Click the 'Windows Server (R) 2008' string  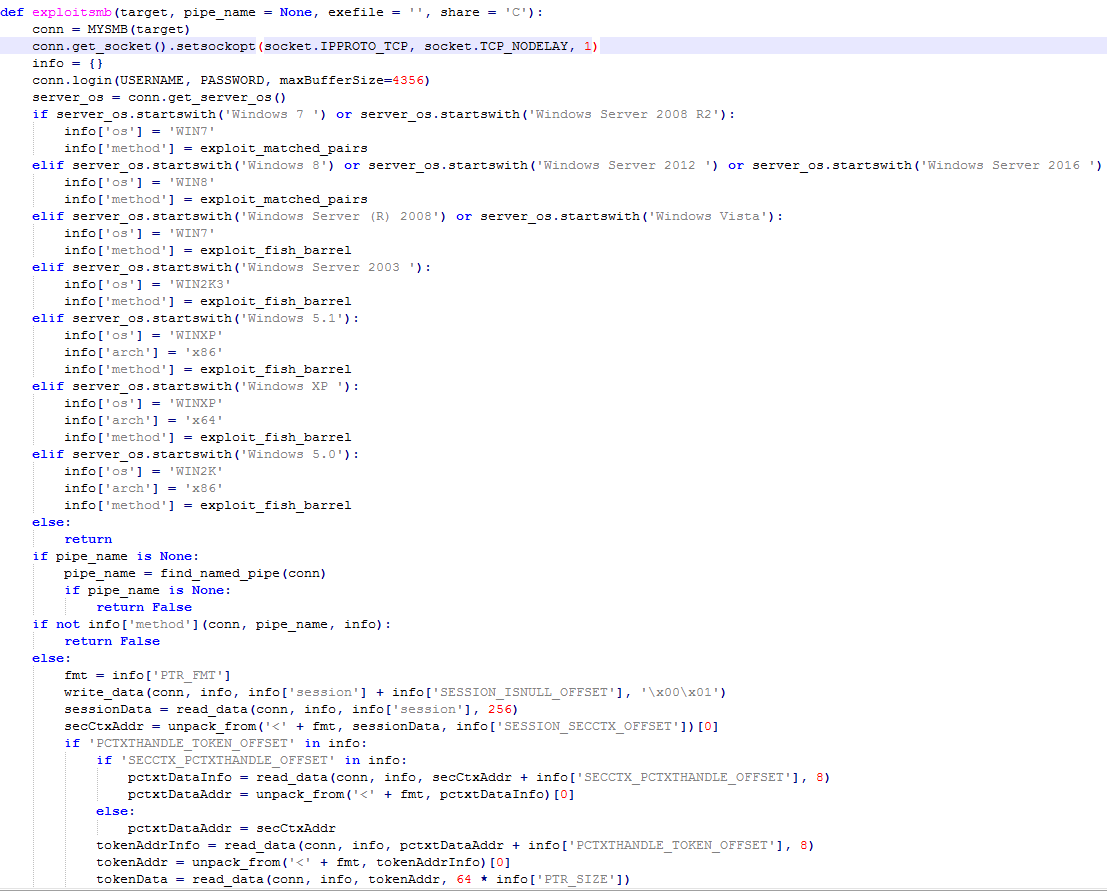pyautogui.click(x=339, y=216)
